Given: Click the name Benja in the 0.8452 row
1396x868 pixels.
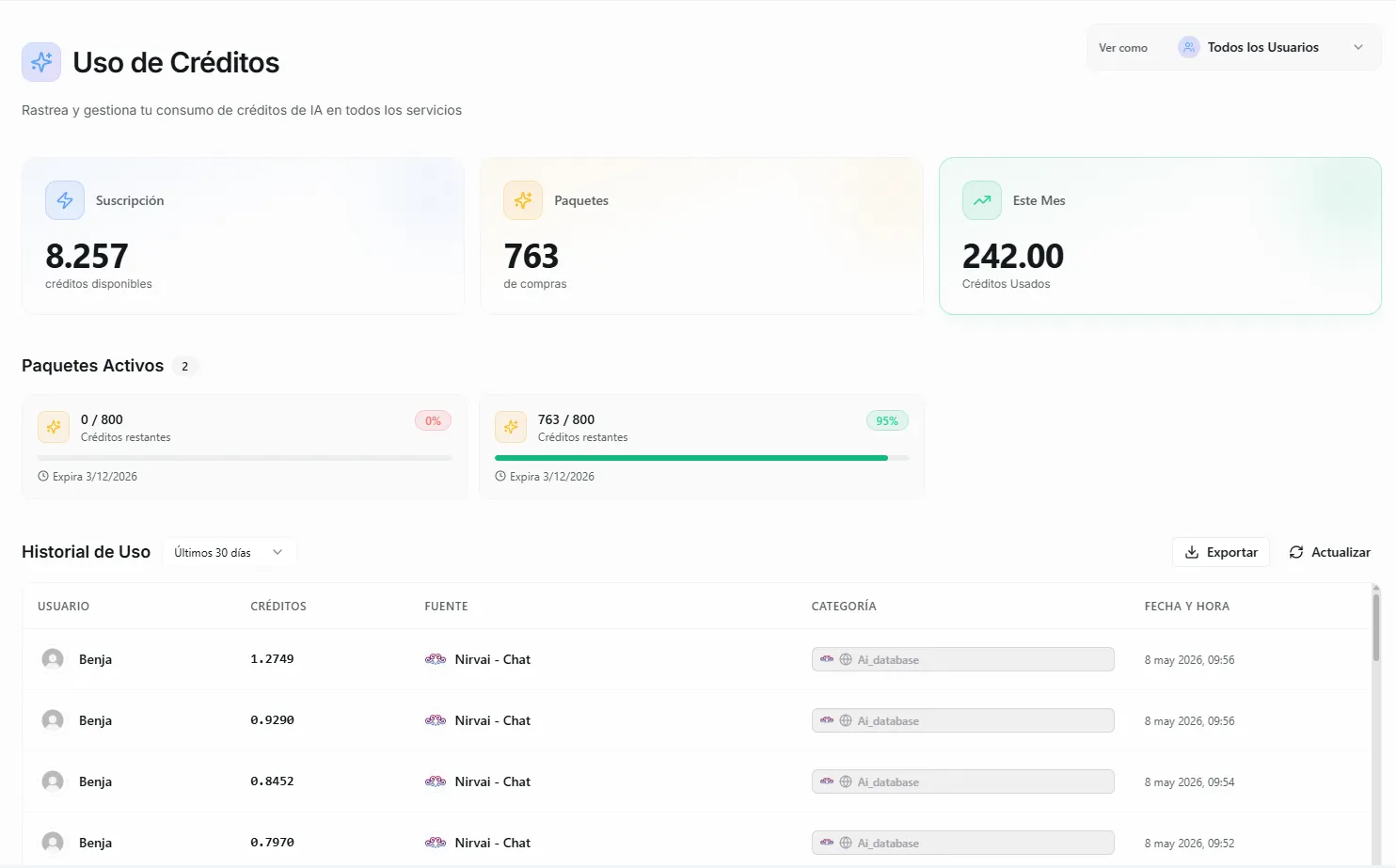Looking at the screenshot, I should [95, 781].
